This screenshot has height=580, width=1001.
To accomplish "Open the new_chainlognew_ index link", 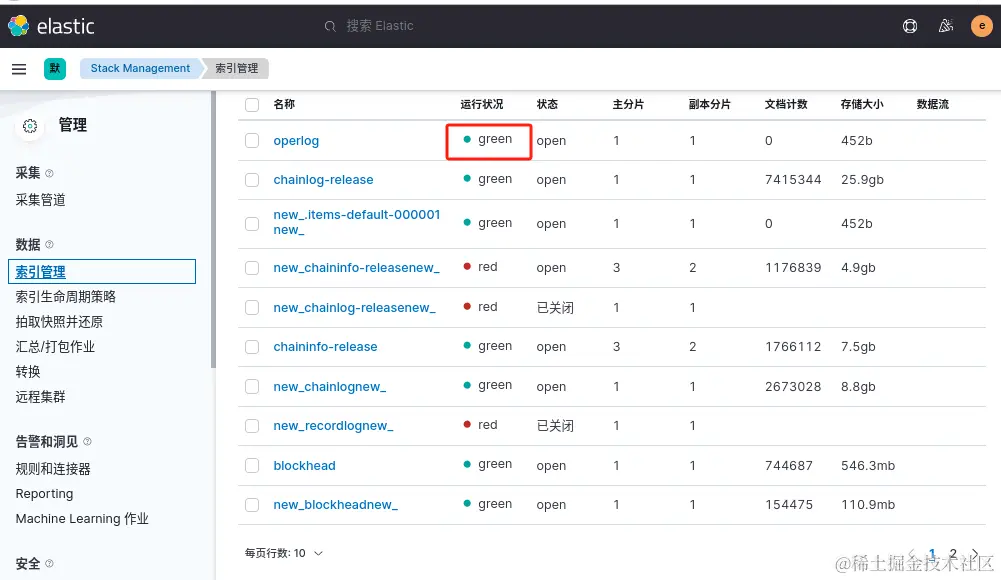I will tap(329, 387).
